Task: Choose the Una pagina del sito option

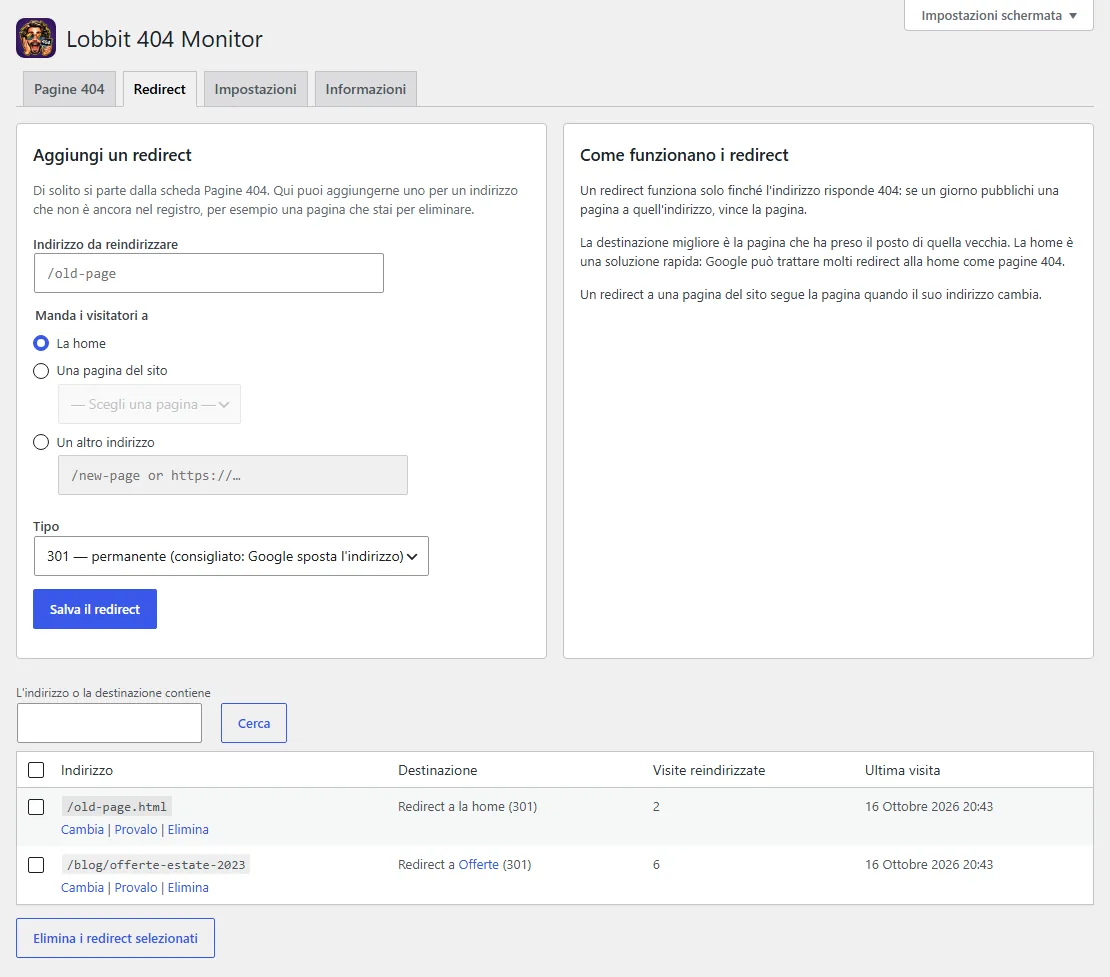Action: click(x=41, y=371)
